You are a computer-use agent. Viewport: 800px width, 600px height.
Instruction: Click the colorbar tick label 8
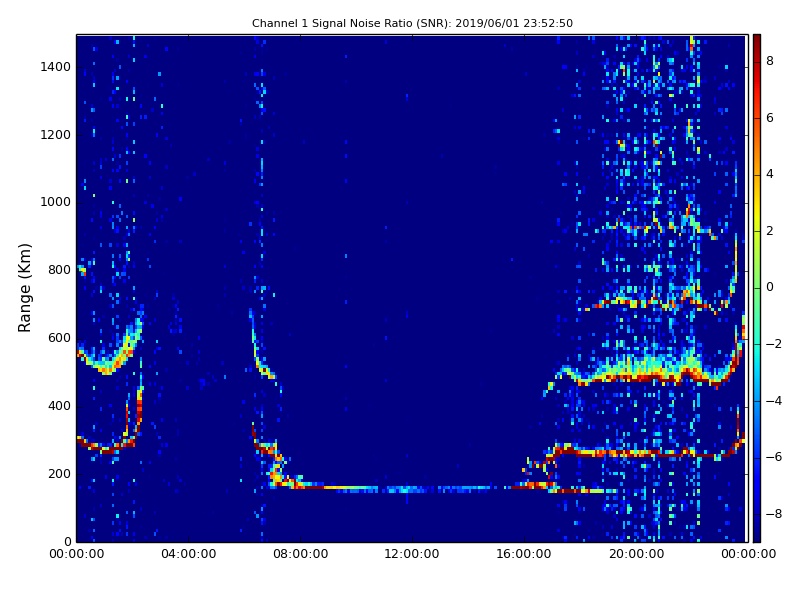(770, 61)
